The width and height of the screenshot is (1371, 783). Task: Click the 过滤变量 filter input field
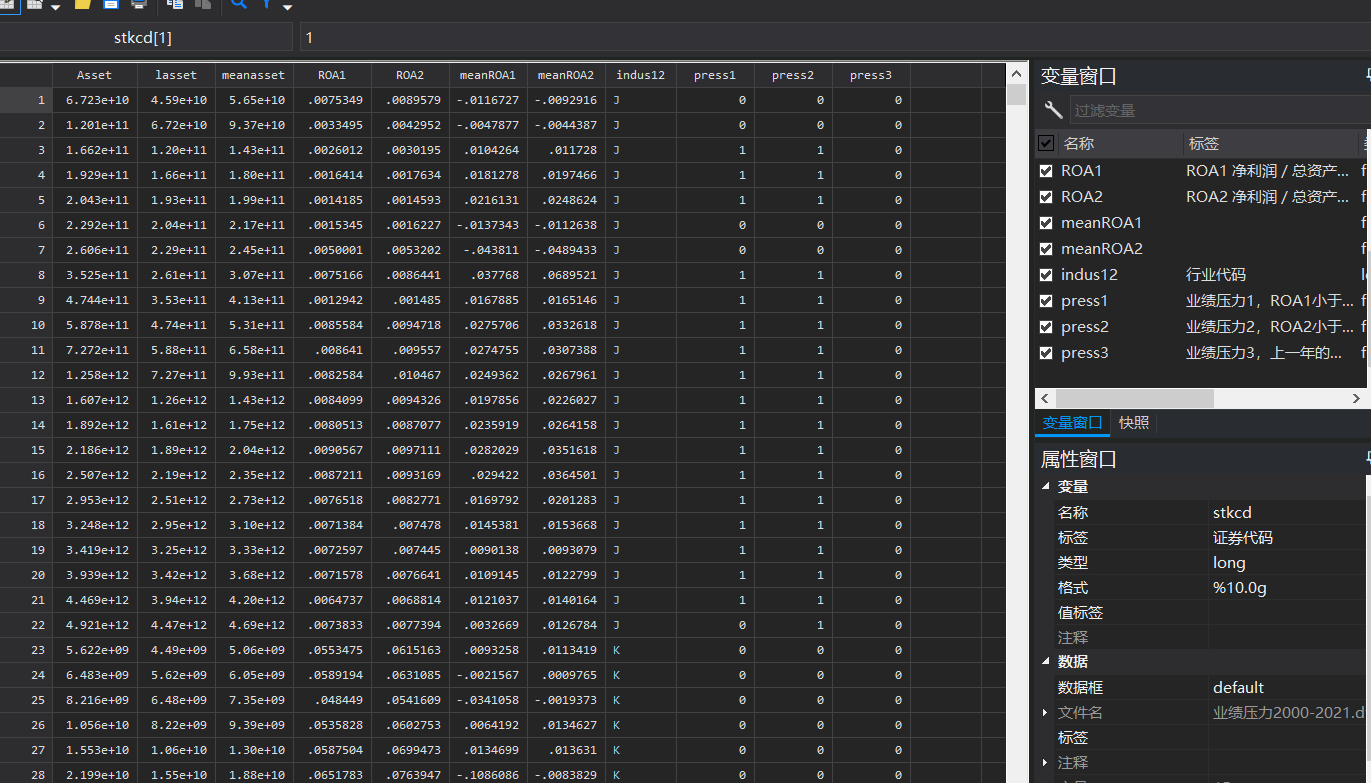pos(1220,110)
